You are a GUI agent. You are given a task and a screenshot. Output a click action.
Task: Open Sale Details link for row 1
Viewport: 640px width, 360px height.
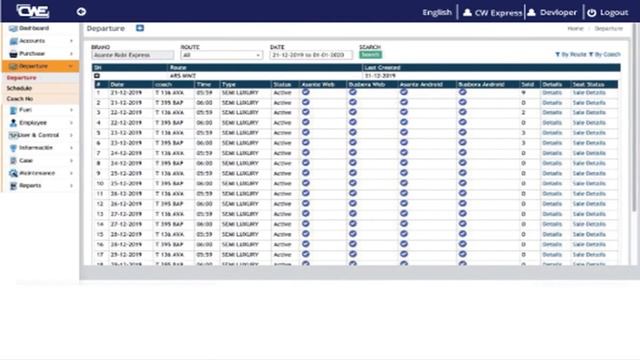[589, 93]
